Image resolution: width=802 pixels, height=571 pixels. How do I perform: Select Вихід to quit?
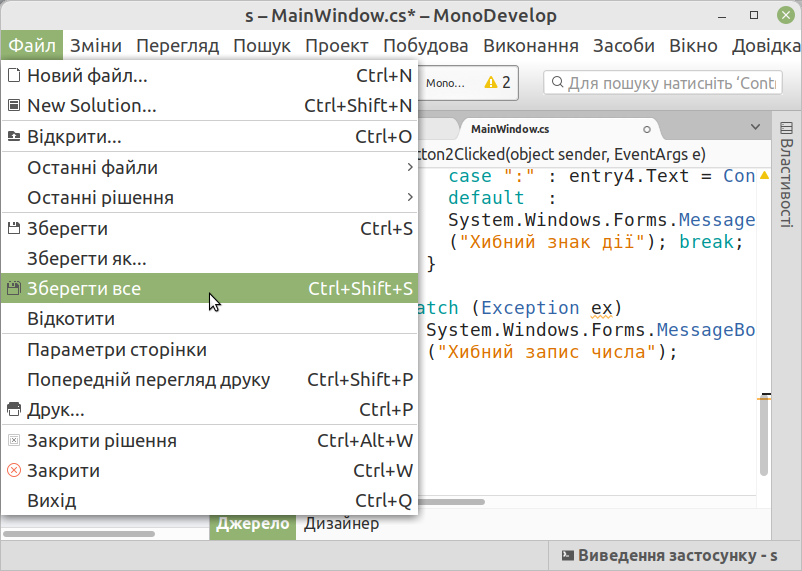(x=210, y=500)
